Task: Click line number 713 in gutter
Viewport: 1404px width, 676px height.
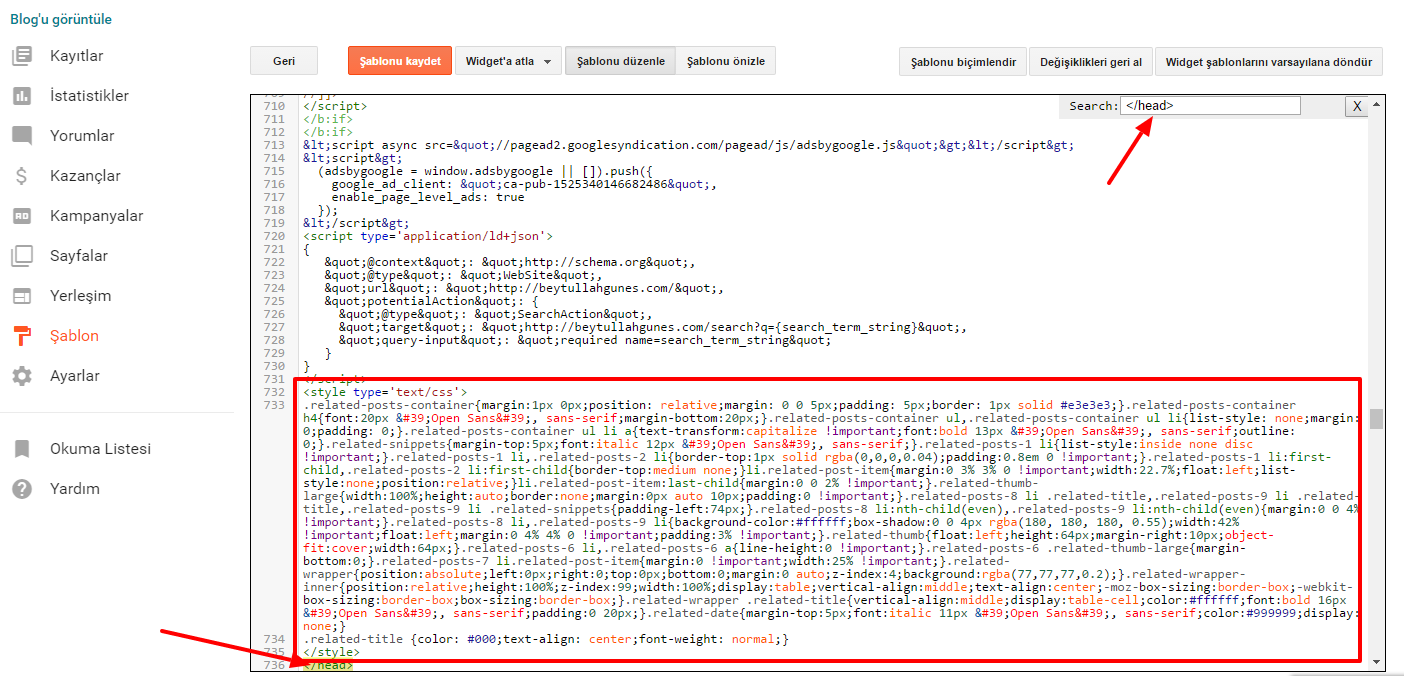Action: (x=273, y=145)
